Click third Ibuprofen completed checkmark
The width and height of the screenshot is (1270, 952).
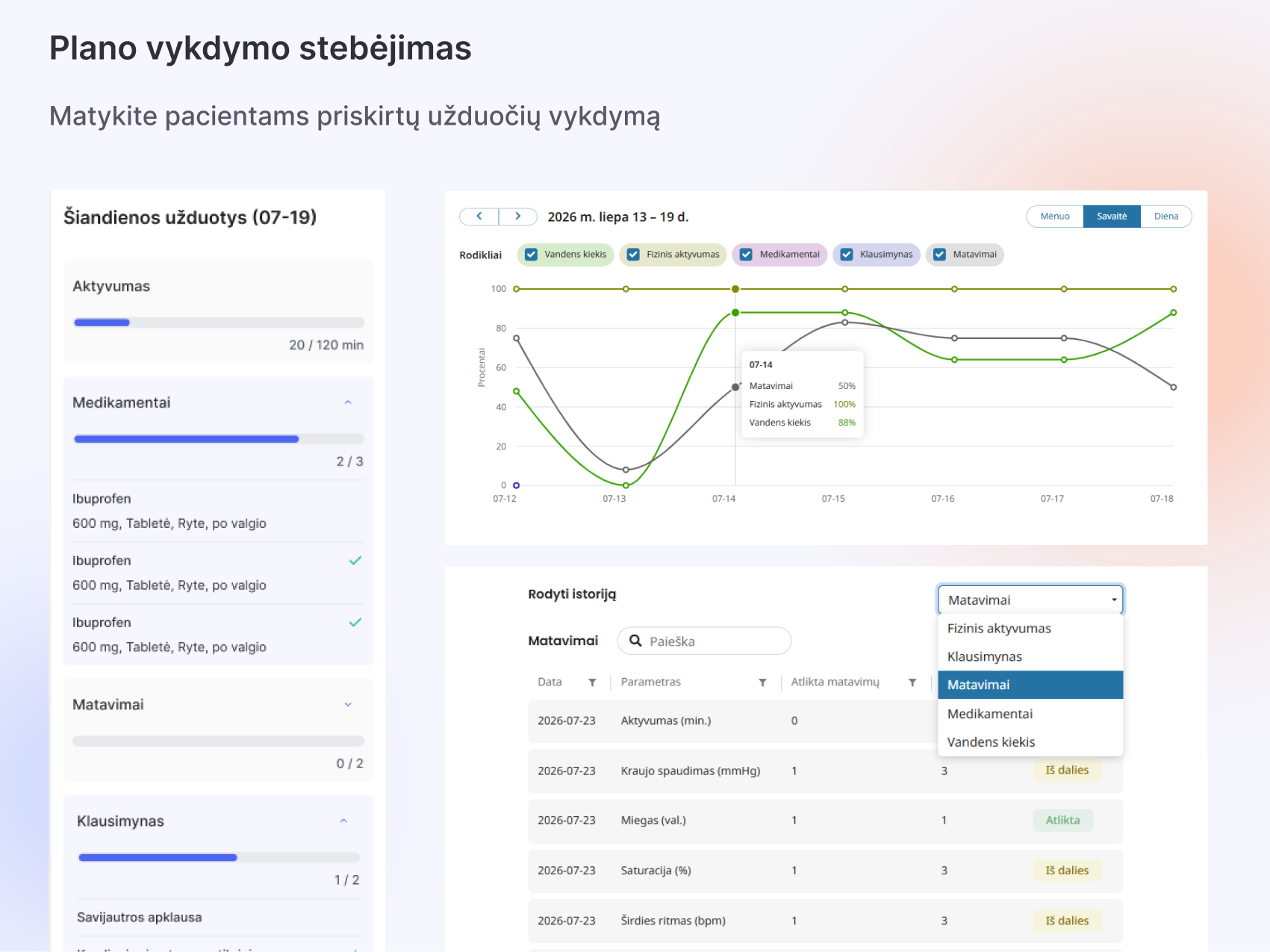[x=355, y=622]
